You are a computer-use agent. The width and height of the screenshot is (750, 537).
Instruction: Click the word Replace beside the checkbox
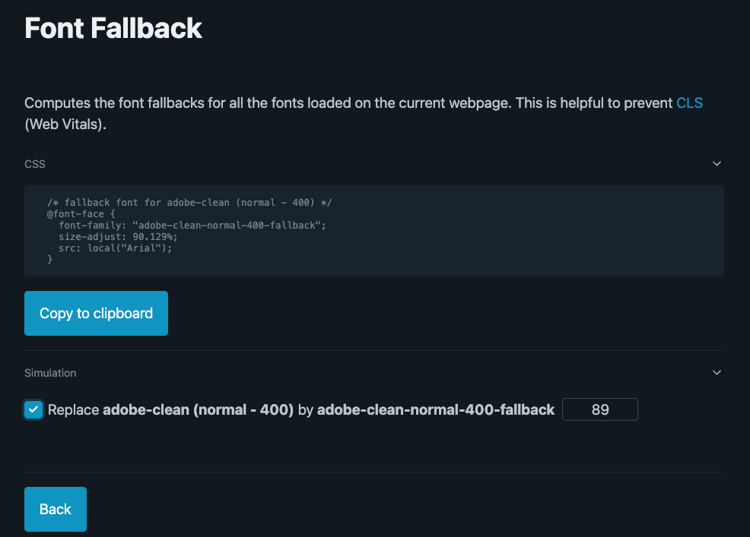pos(73,409)
